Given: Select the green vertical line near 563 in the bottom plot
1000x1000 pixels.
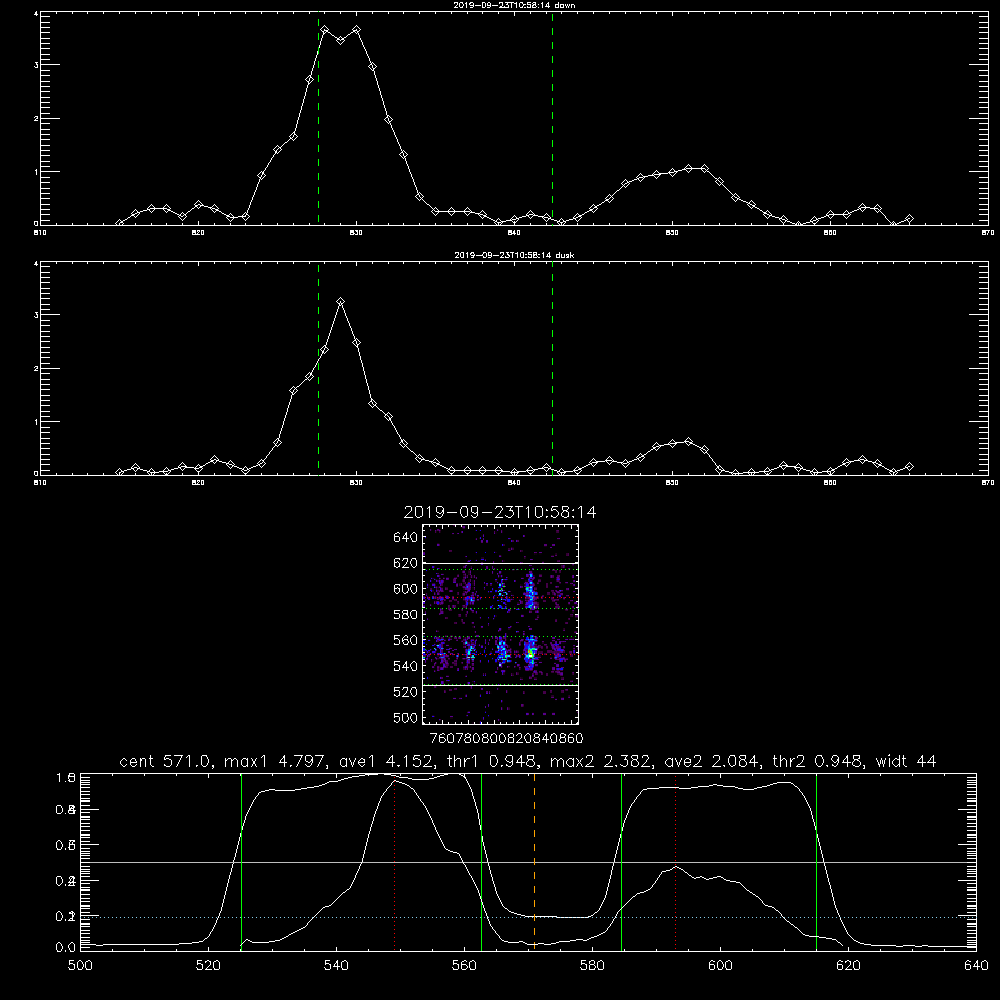Looking at the screenshot, I should (482, 861).
